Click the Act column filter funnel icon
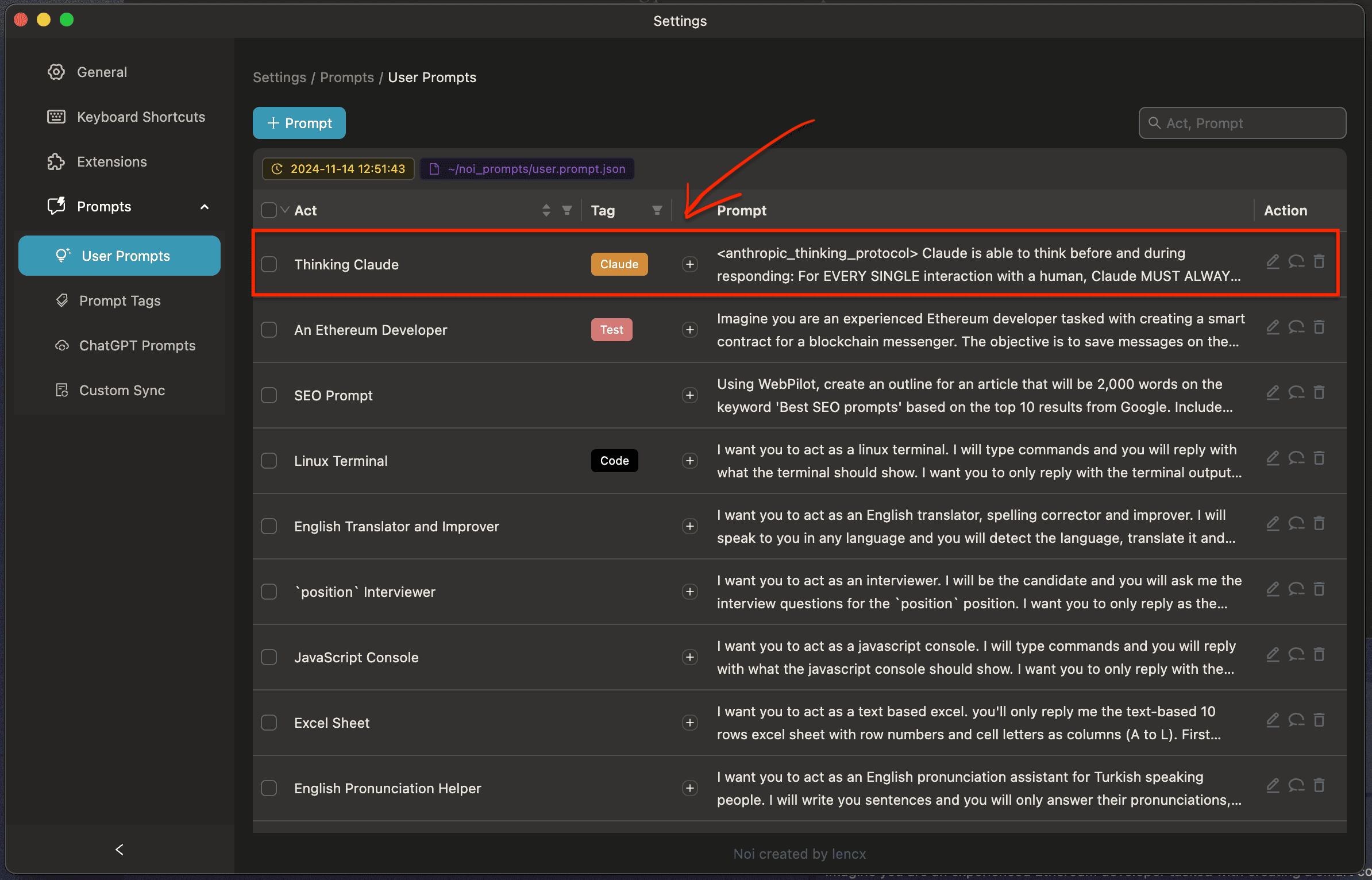This screenshot has height=880, width=1372. 567,210
